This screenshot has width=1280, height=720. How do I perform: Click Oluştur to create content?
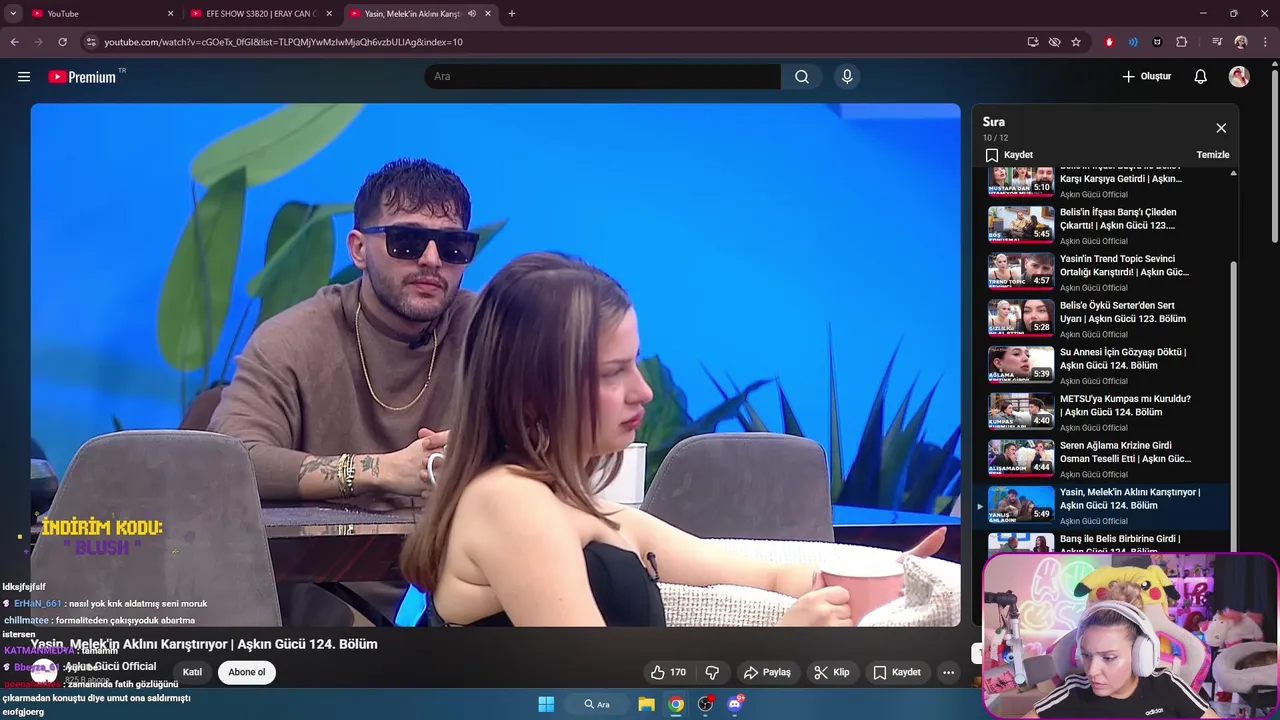(1146, 77)
